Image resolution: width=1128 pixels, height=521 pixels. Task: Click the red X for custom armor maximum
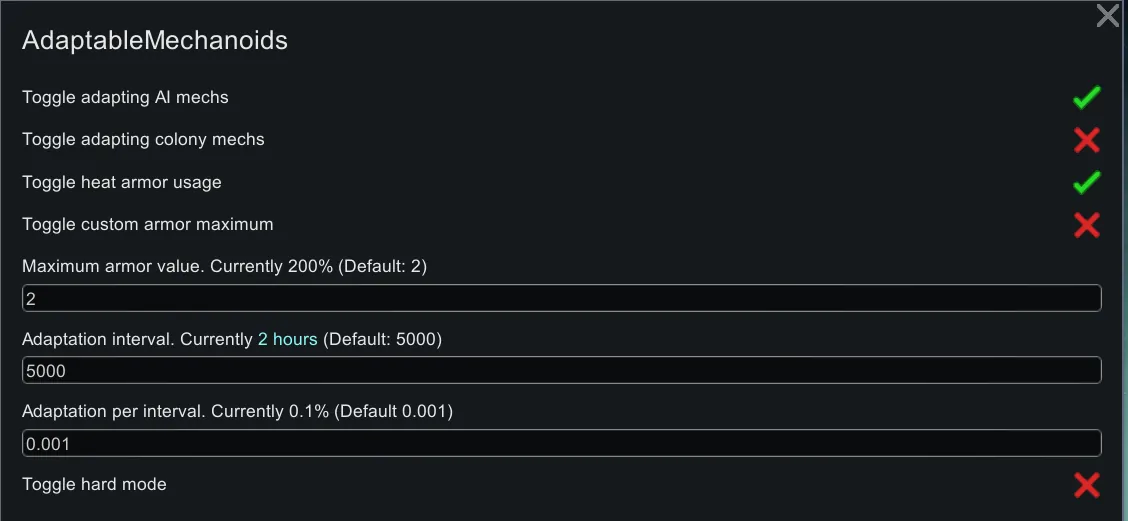point(1086,225)
